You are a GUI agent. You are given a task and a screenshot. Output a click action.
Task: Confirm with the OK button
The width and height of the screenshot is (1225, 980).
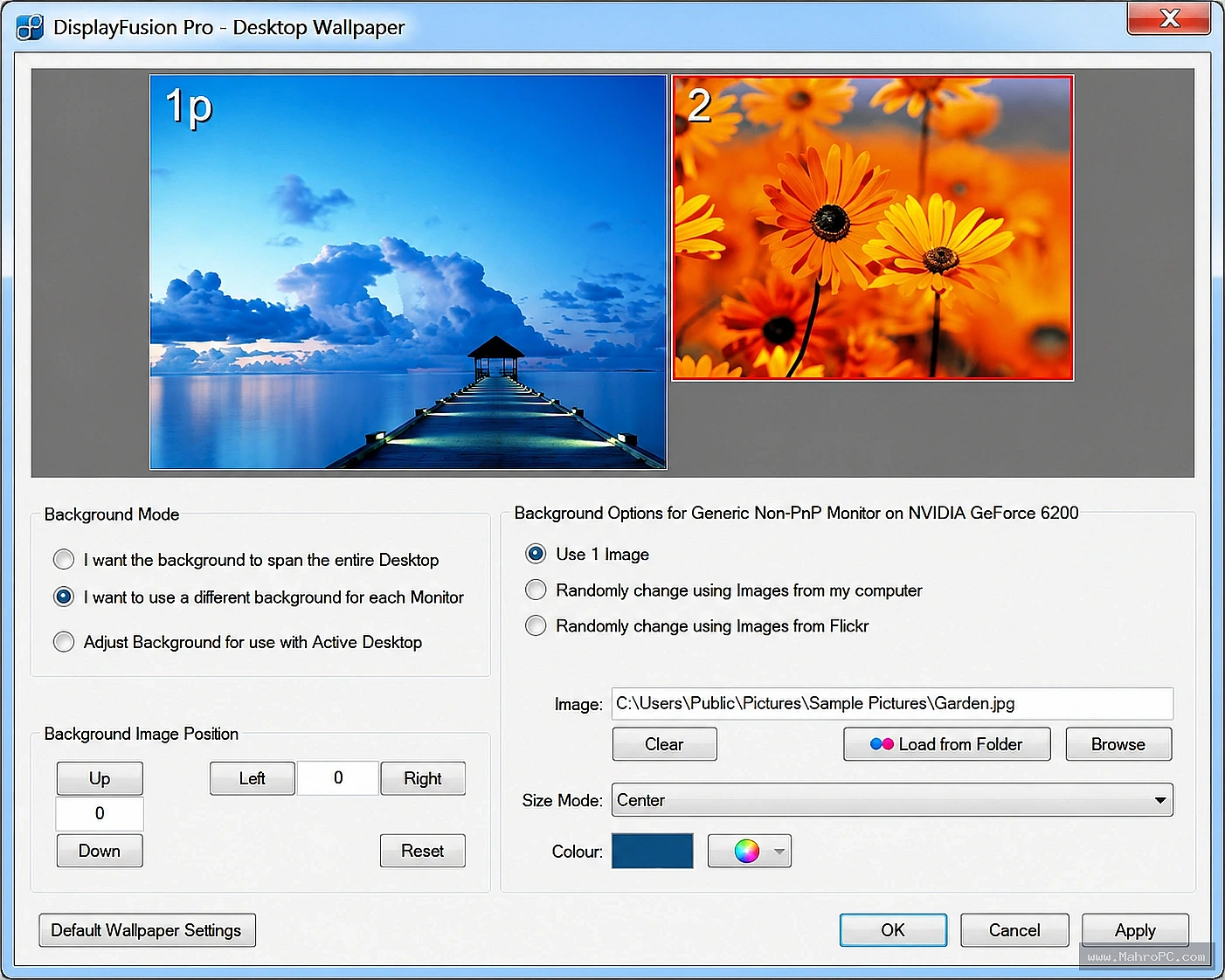(893, 930)
